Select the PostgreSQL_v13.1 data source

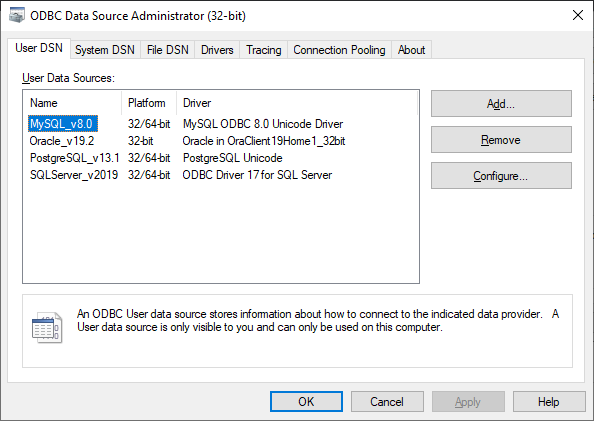click(x=75, y=158)
